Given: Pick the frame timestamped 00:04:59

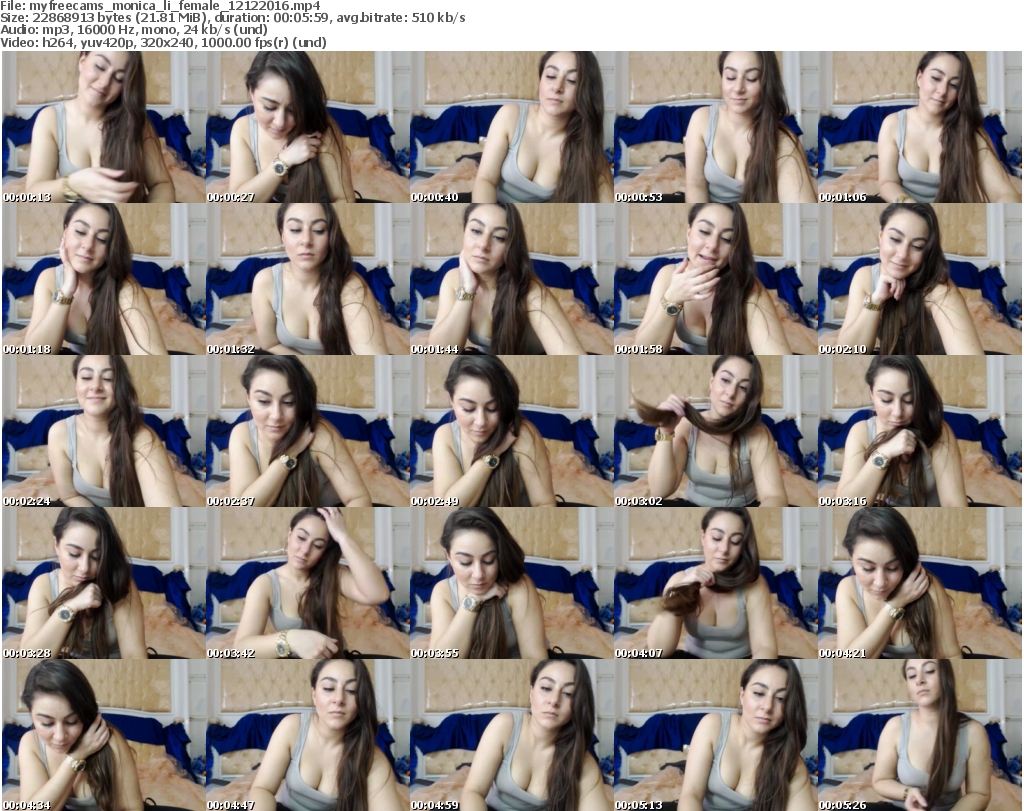Looking at the screenshot, I should coord(511,735).
